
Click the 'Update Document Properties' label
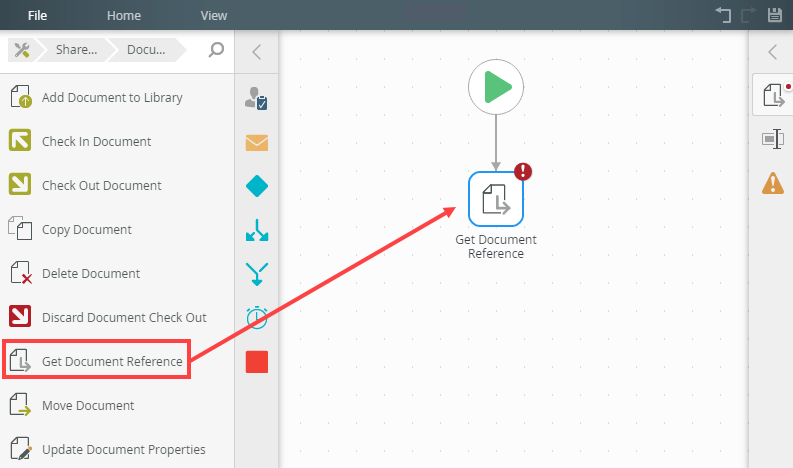coord(123,450)
